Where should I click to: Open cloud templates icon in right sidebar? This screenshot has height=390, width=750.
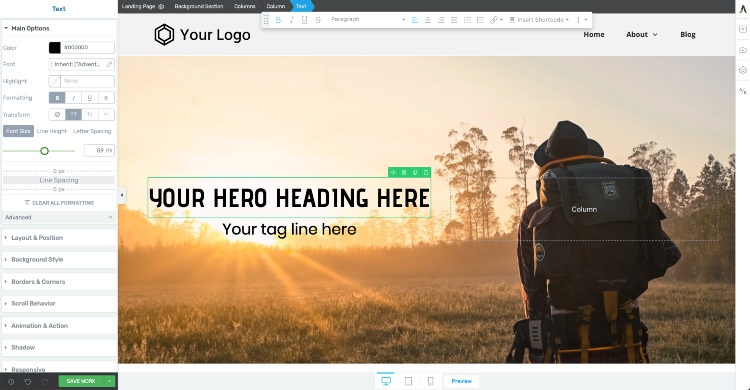coord(743,50)
